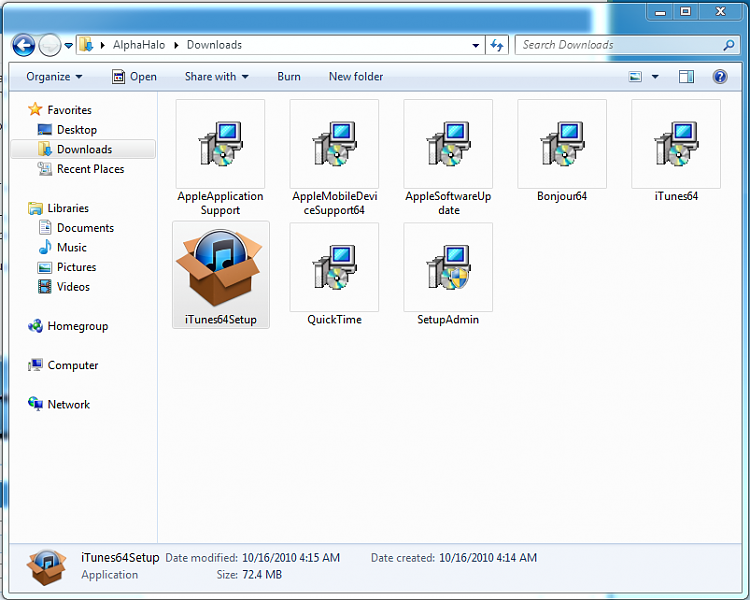Select the QuickTime installer icon
Screen dimensions: 750x600
(x=334, y=267)
